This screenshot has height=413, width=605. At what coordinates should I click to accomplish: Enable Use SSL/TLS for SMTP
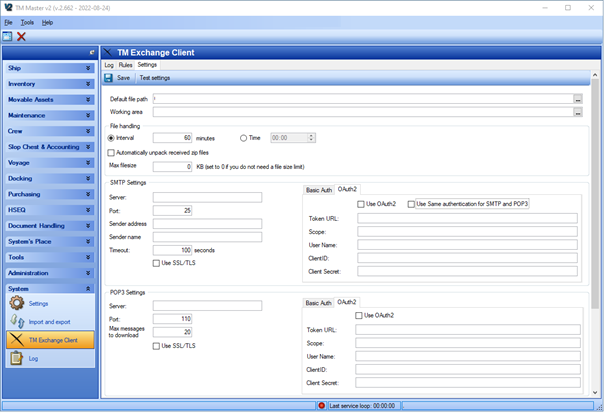156,263
